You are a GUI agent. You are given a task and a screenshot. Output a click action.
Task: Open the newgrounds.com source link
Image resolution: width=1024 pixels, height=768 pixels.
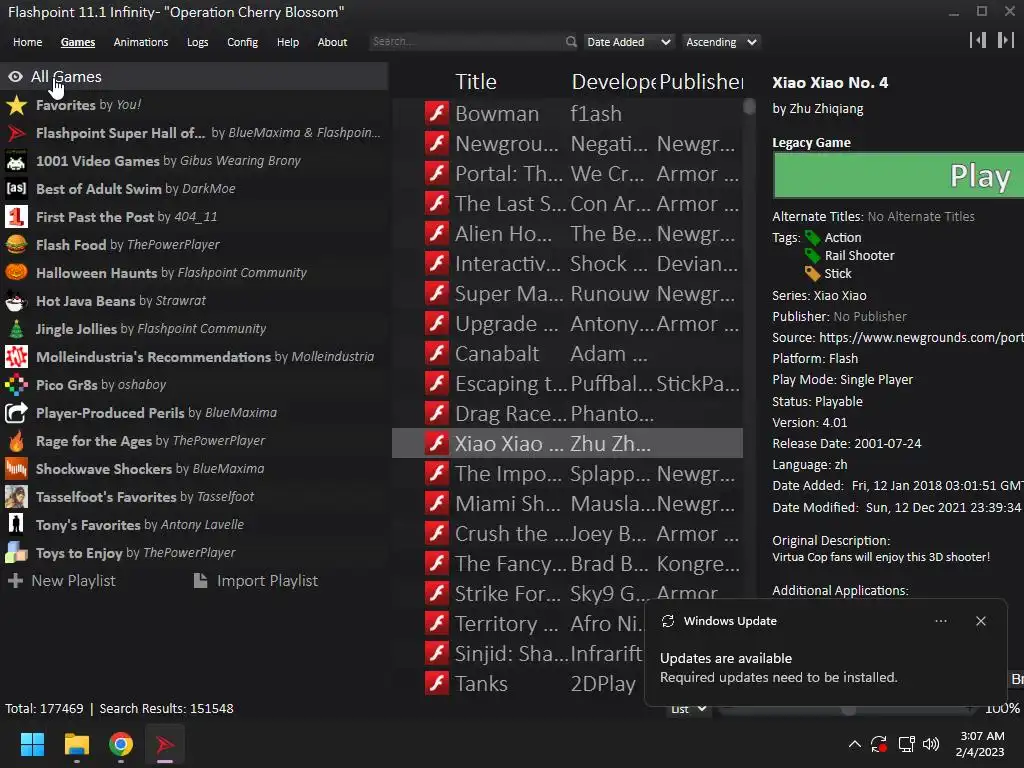(x=921, y=338)
